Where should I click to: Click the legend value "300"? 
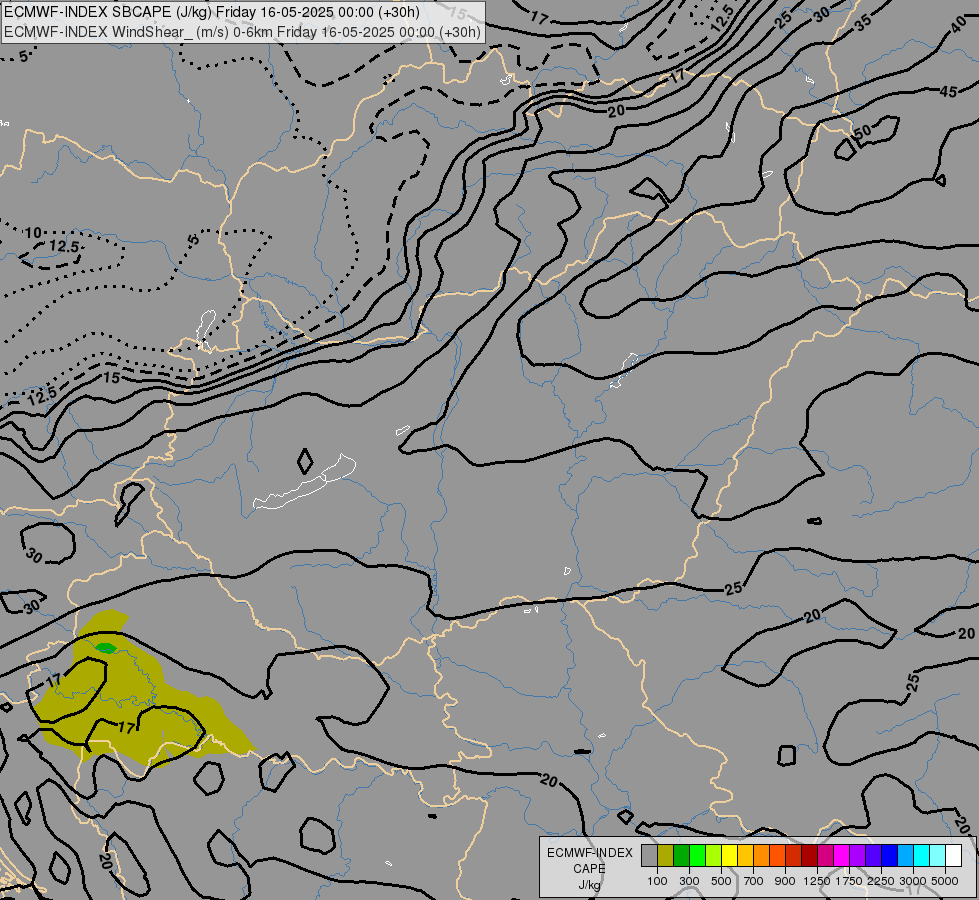click(689, 881)
